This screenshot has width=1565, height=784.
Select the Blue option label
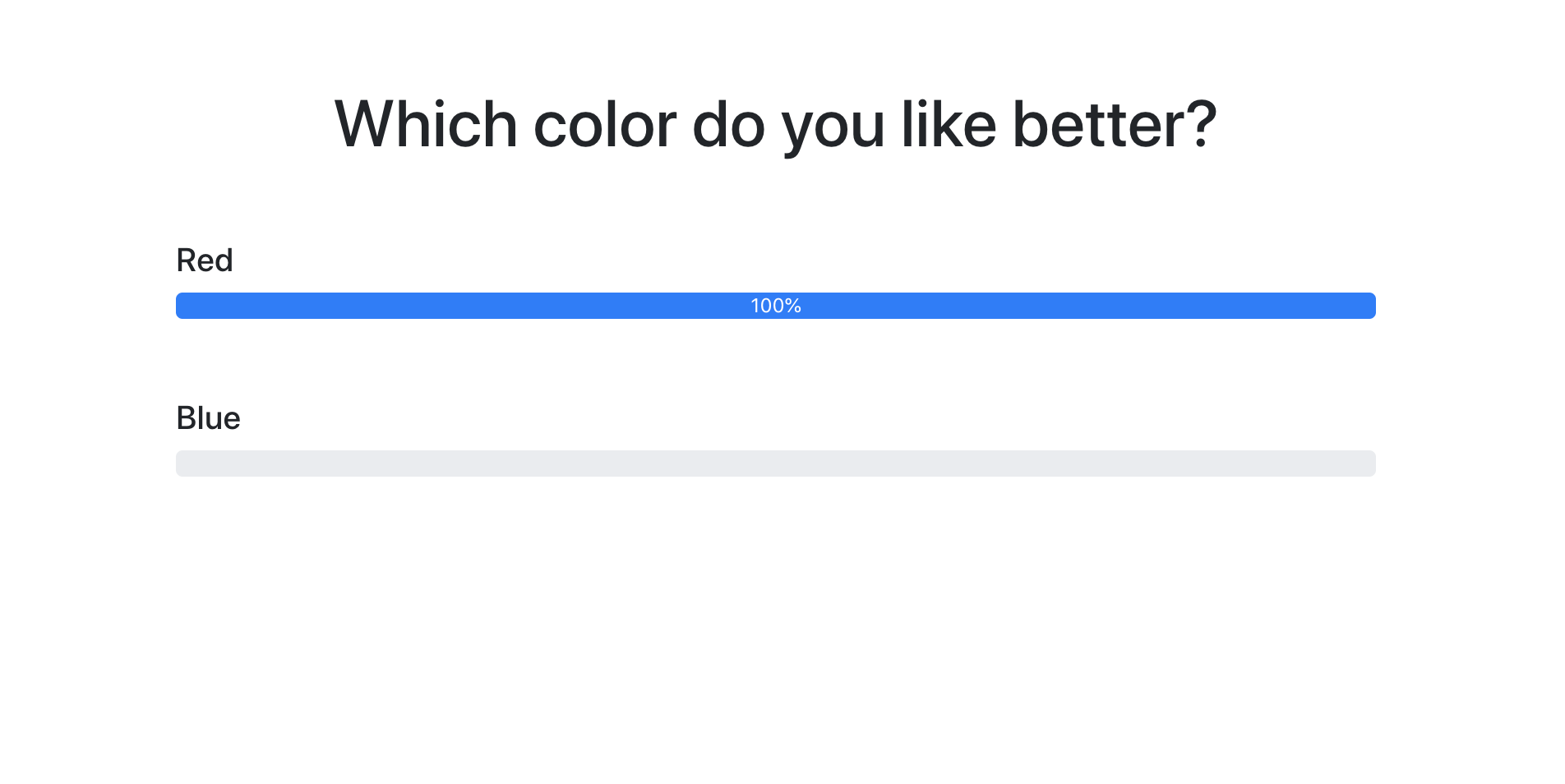click(208, 418)
